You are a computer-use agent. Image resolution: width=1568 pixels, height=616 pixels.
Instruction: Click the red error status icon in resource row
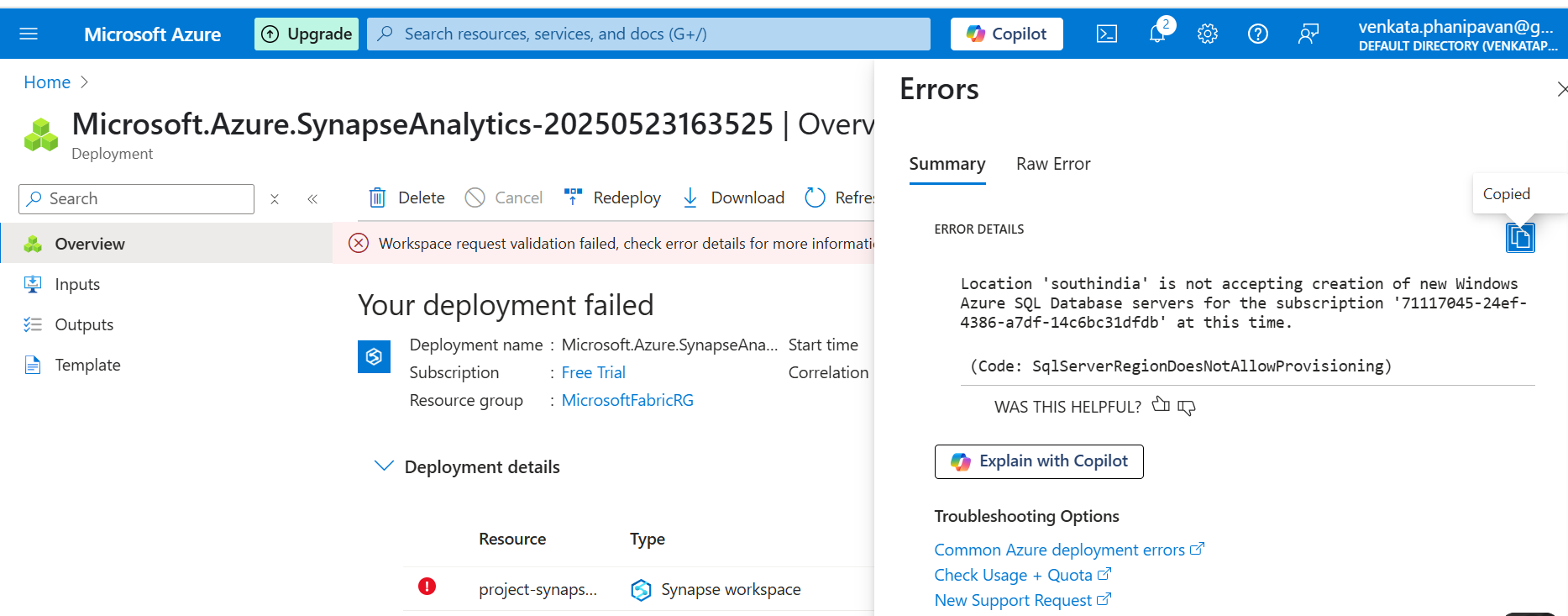point(427,587)
